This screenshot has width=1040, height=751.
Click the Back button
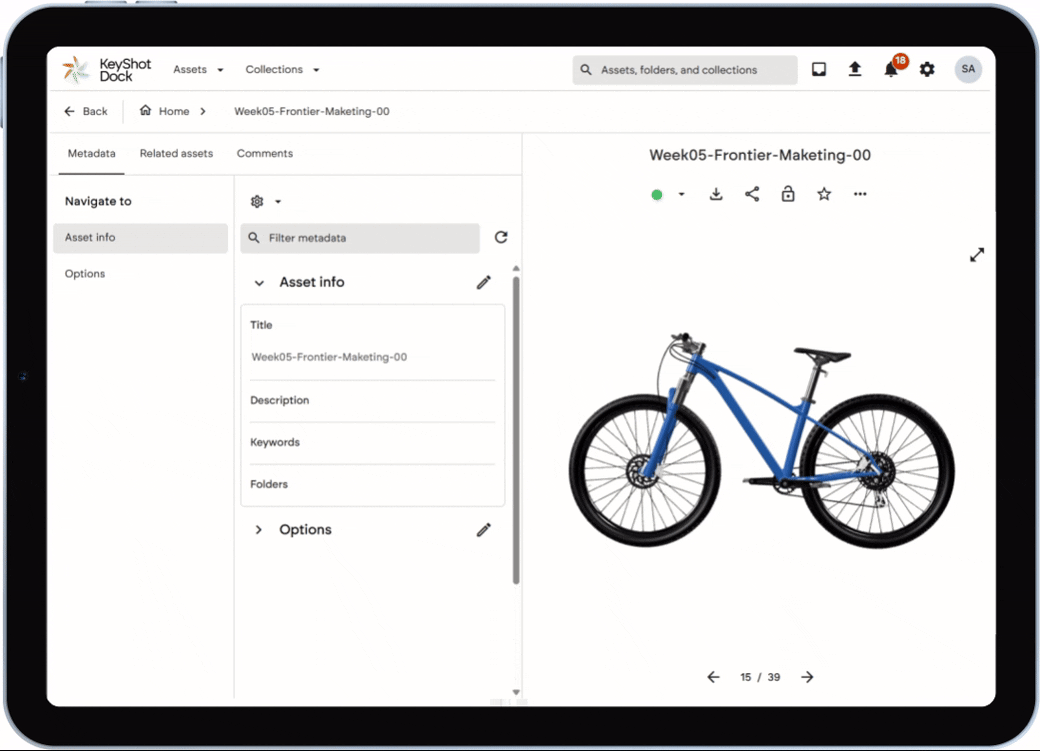[86, 111]
